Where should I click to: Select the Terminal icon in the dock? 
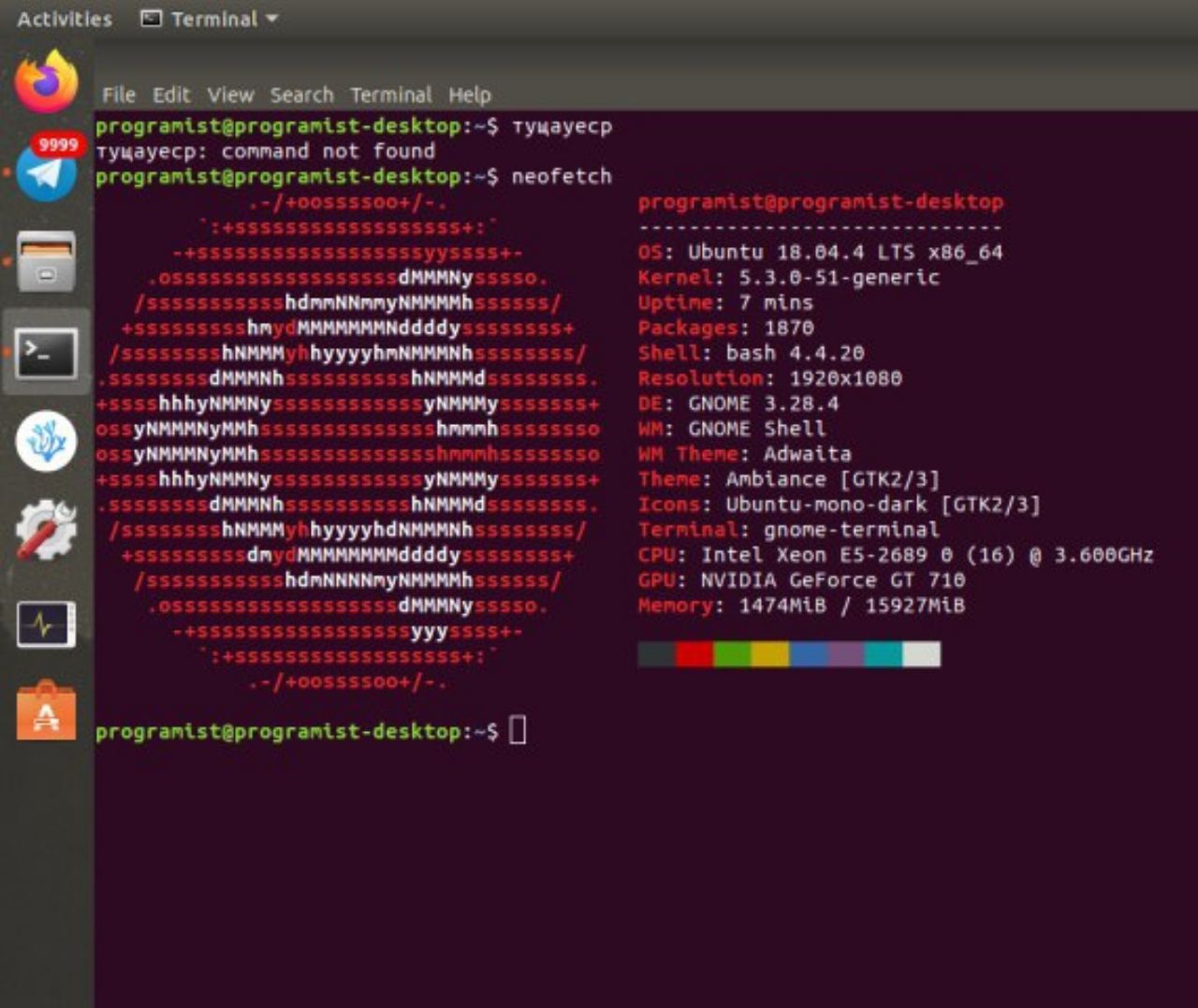click(46, 352)
